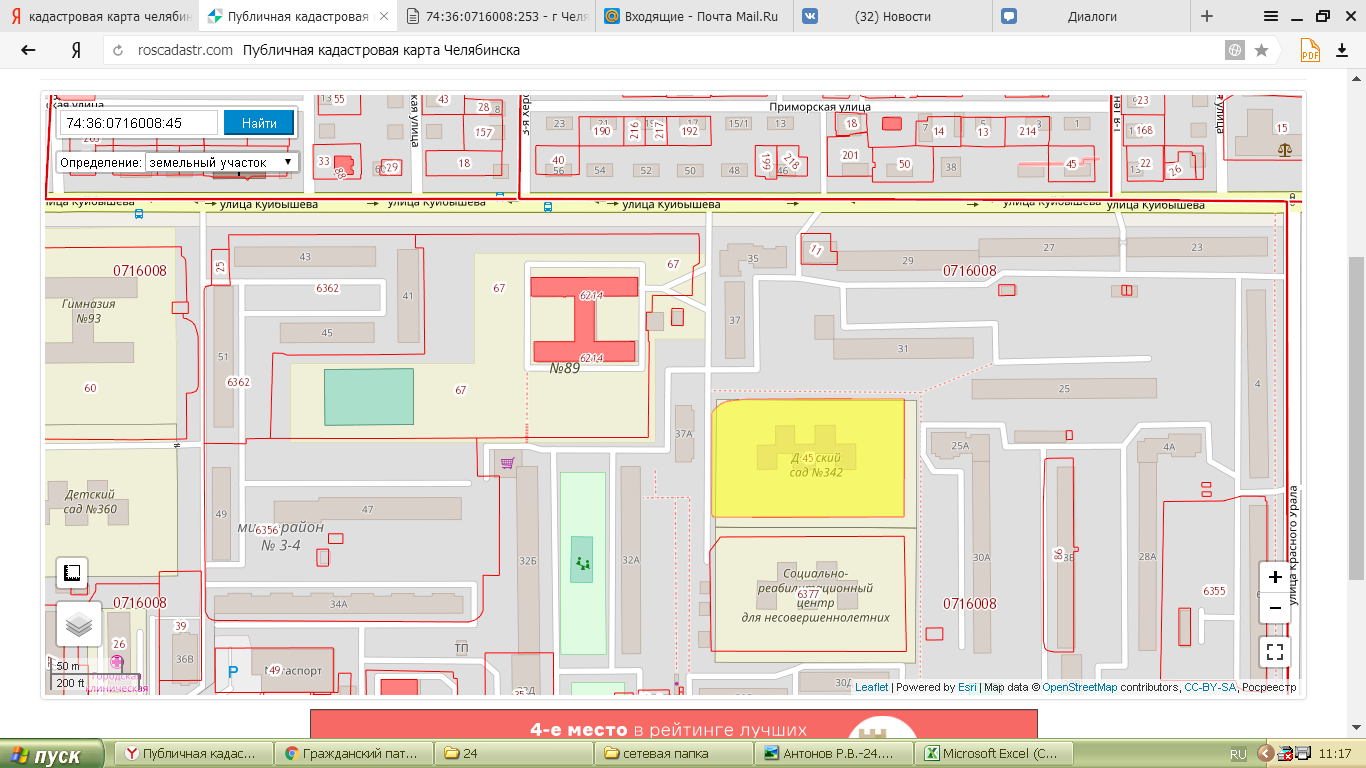Open the OpenStreetMap attribution link
The image size is (1366, 768).
(1079, 687)
